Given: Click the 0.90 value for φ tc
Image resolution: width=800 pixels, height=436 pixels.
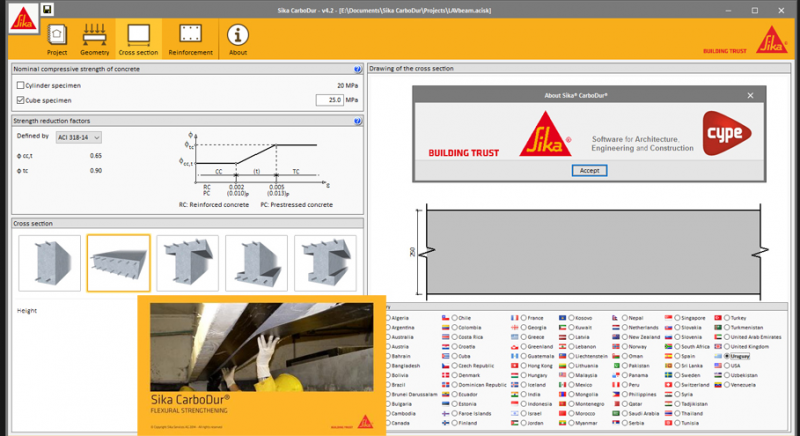Looking at the screenshot, I should click(x=95, y=170).
